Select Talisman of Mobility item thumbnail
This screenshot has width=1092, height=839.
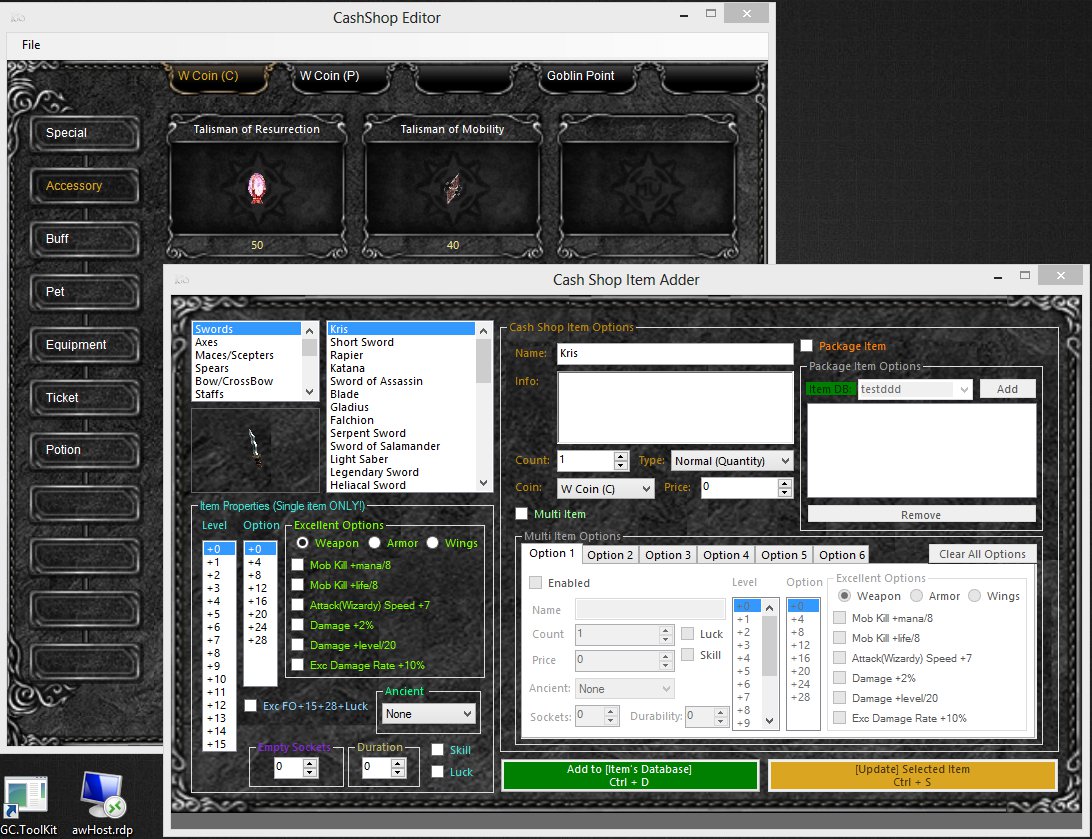point(452,188)
